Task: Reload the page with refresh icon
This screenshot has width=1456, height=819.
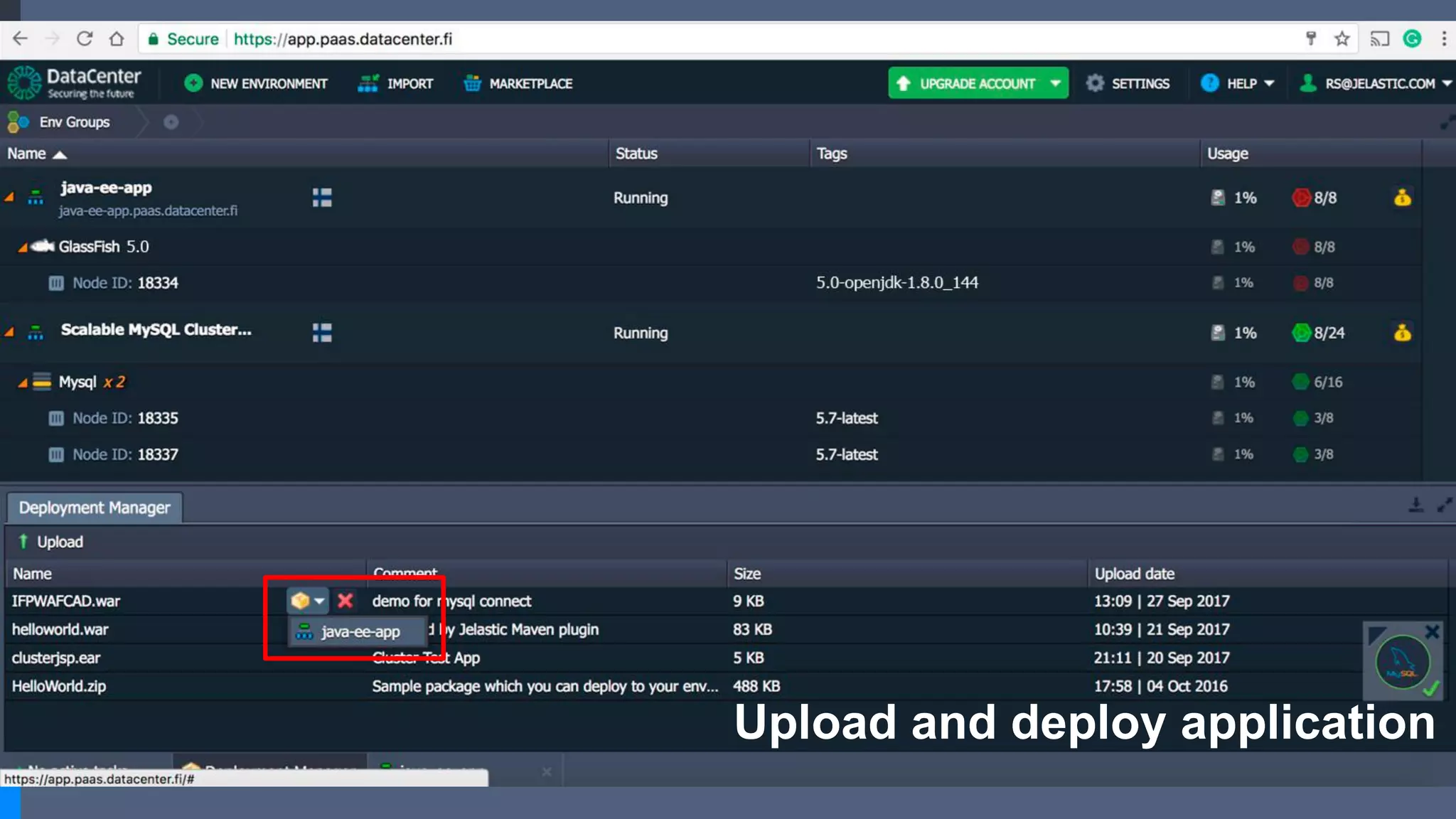Action: pyautogui.click(x=85, y=38)
